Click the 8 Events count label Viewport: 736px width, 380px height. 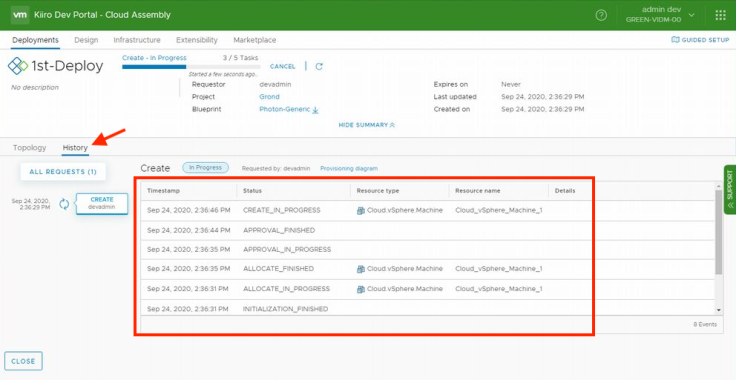click(705, 325)
